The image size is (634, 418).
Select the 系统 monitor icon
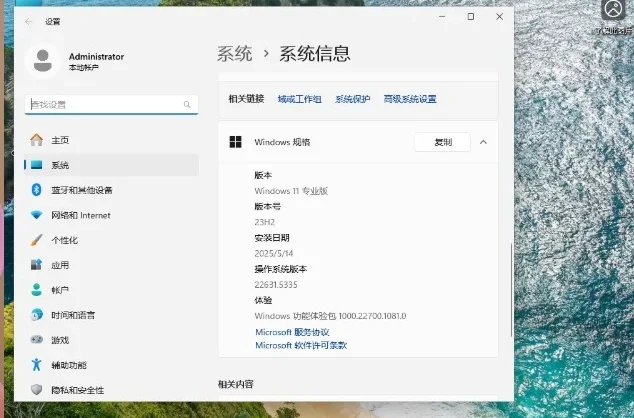pyautogui.click(x=36, y=165)
